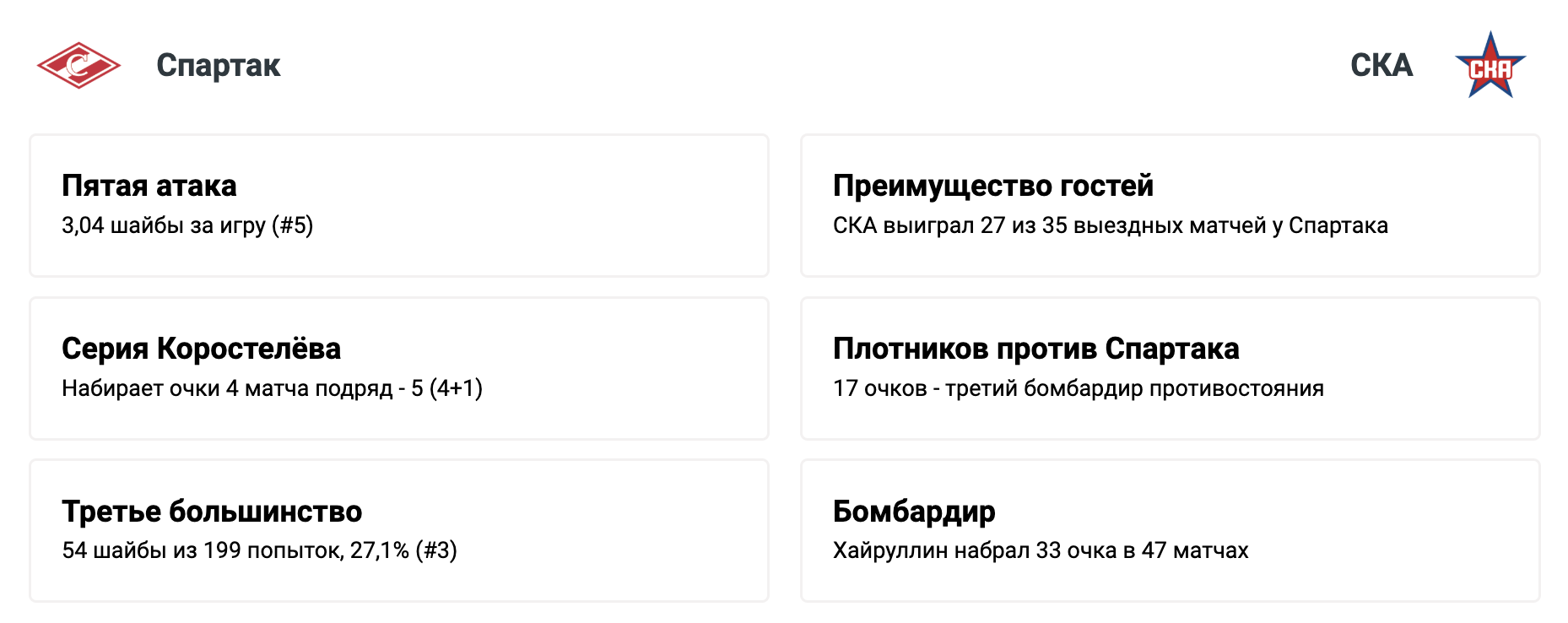Select the 'Плотников против Спартака' card heading

(1035, 349)
